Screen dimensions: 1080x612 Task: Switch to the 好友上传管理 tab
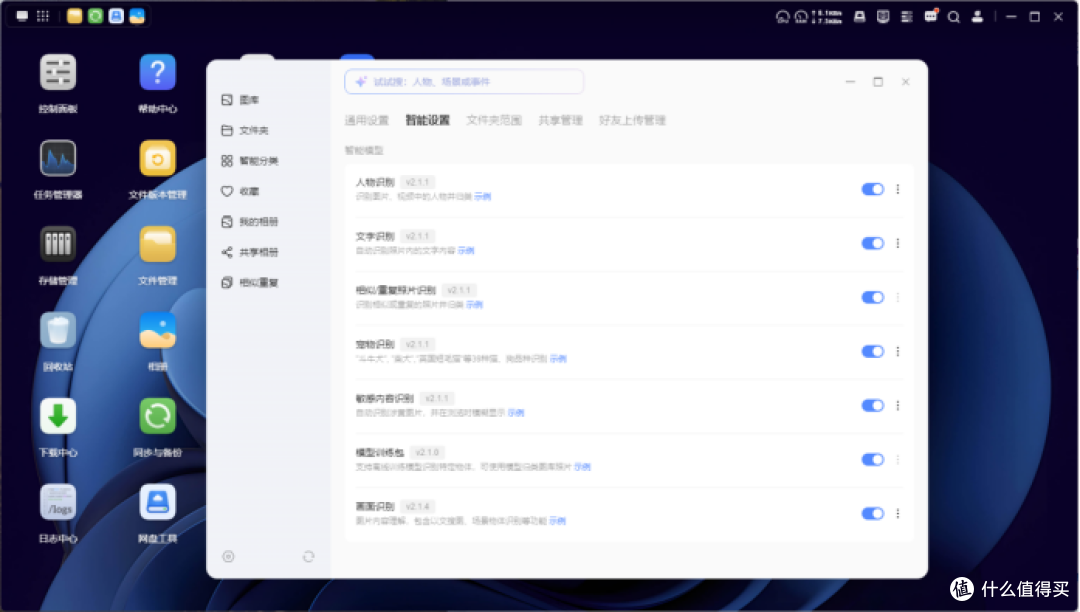[x=632, y=120]
